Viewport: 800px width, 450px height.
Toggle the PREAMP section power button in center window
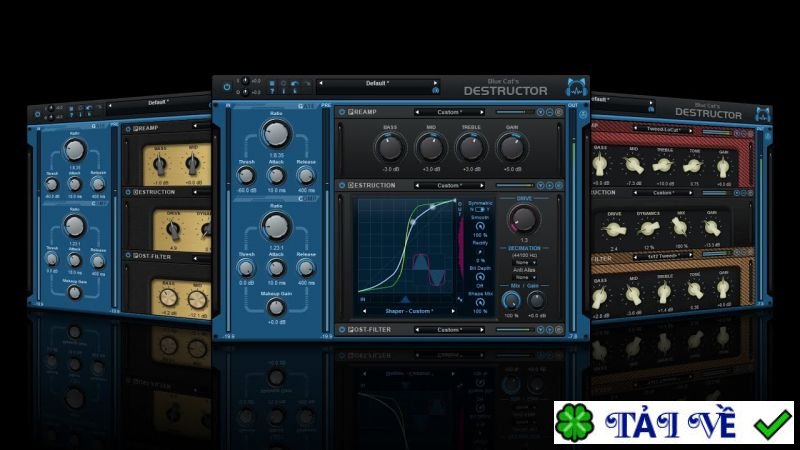click(x=342, y=112)
